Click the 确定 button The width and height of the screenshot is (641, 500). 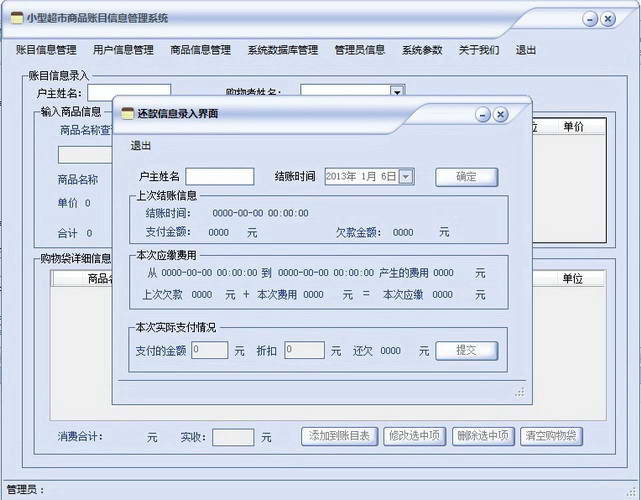tap(466, 177)
